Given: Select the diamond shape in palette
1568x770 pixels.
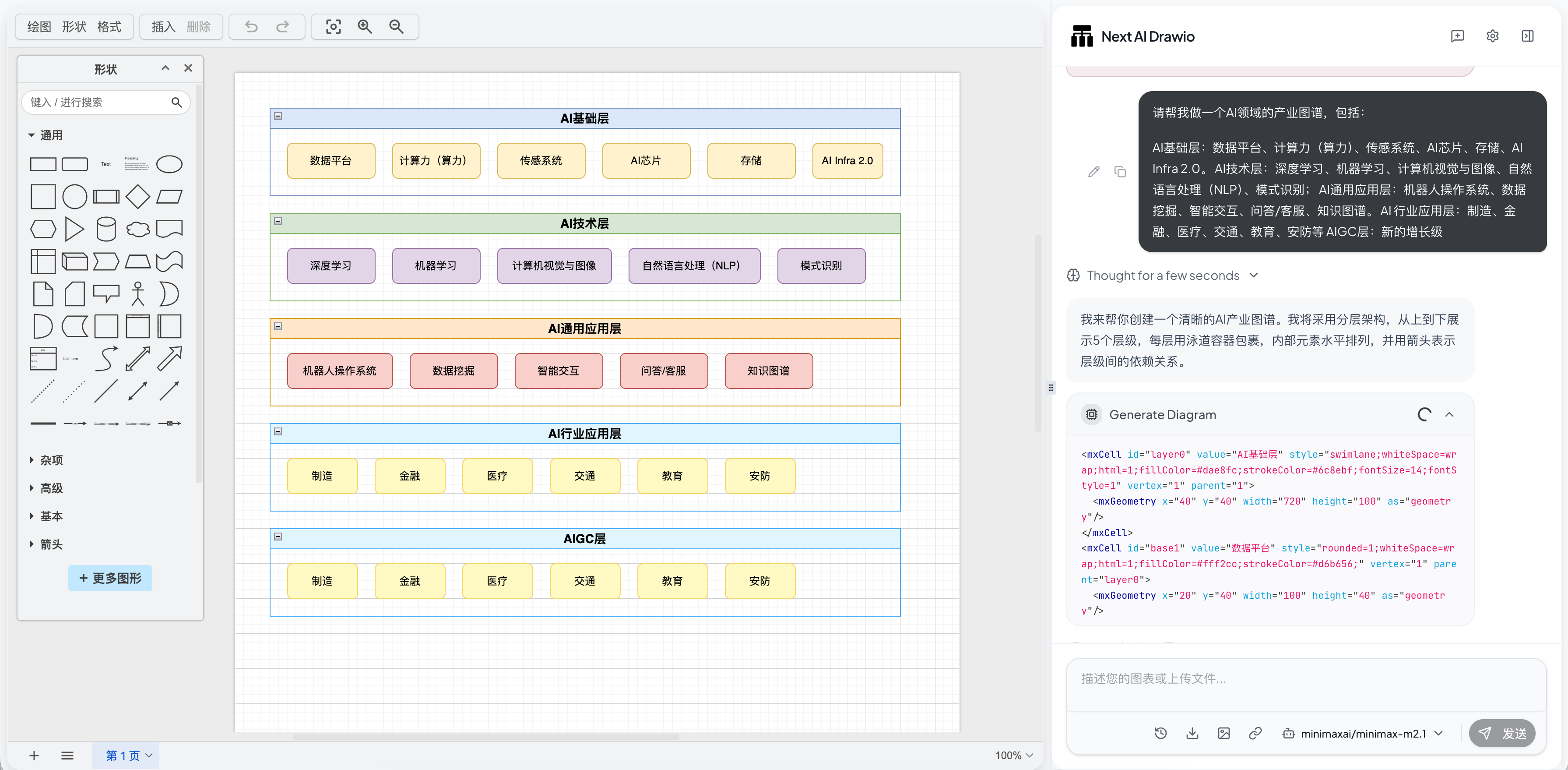Looking at the screenshot, I should [137, 197].
